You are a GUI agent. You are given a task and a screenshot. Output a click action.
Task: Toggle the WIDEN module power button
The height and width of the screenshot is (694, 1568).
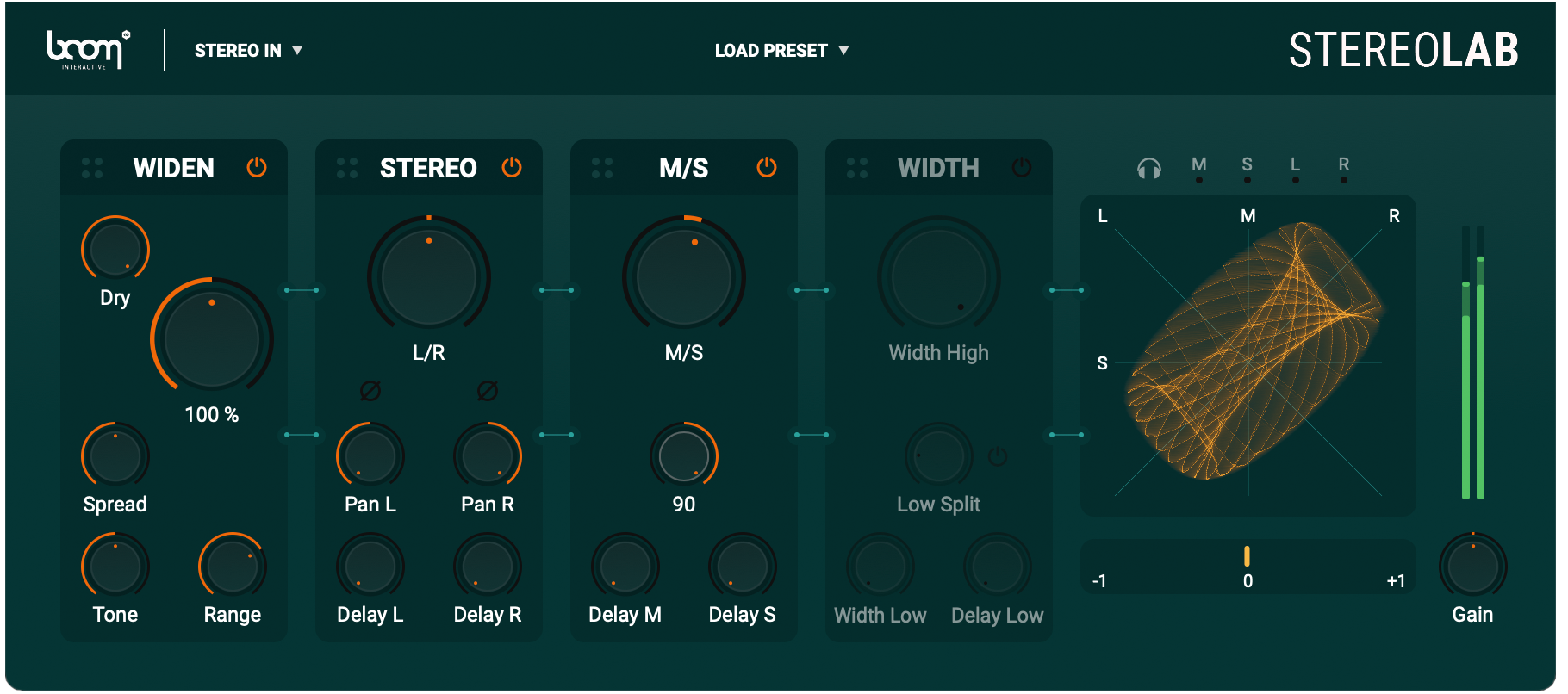(257, 167)
